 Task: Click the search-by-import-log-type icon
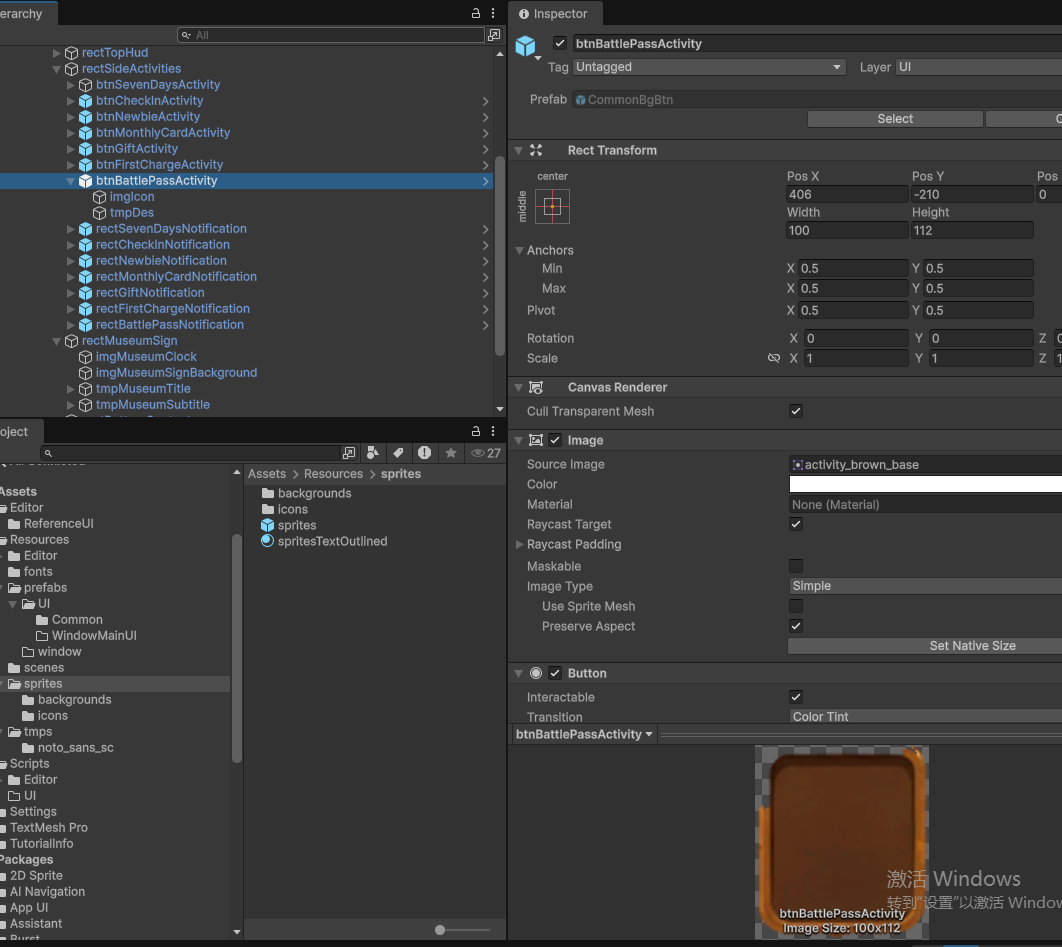click(x=424, y=453)
